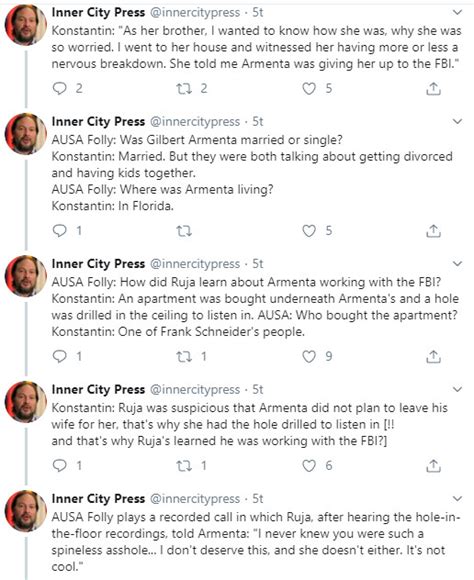Click the profile picture on the last tweet
Screen dimensions: 474x580
[25, 511]
